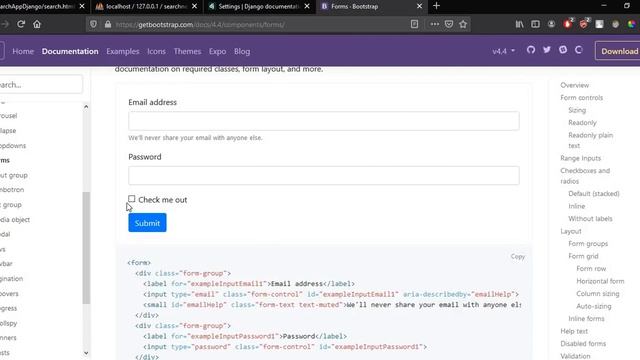
Task: Open Expo in Bootstrap navbar
Action: tap(217, 51)
